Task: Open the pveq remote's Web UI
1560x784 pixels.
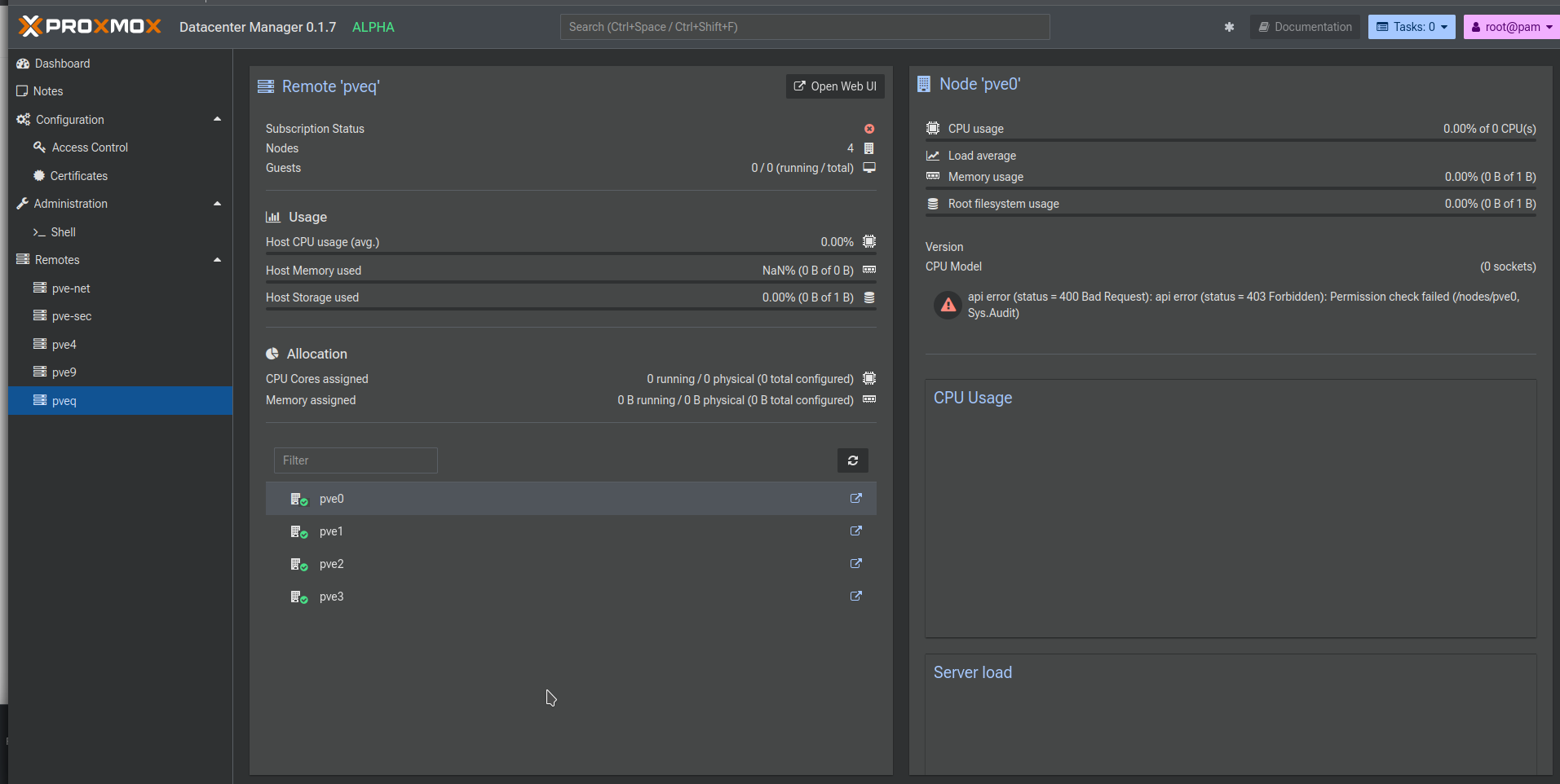Action: 834,86
